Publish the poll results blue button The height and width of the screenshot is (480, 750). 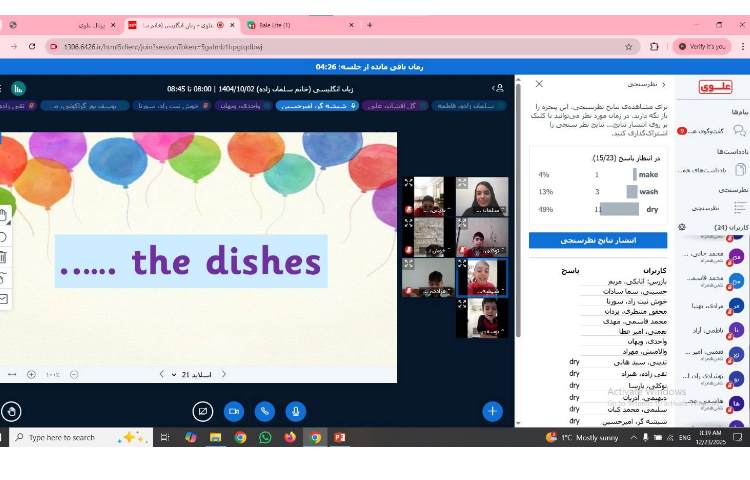(x=598, y=240)
